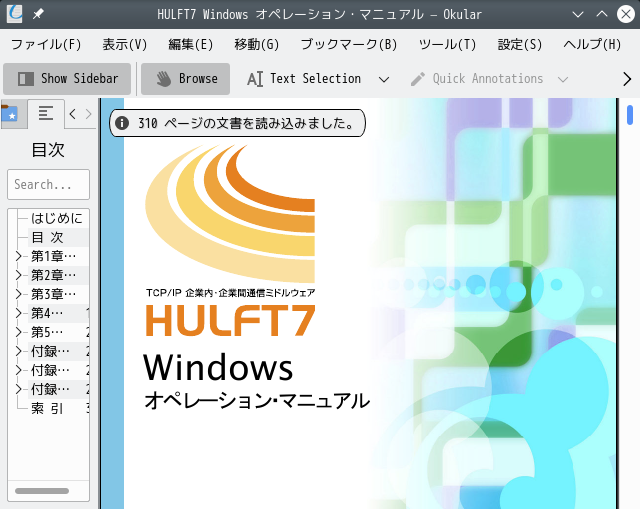Open the ツール(T) menu
Image resolution: width=640 pixels, height=509 pixels.
point(447,44)
